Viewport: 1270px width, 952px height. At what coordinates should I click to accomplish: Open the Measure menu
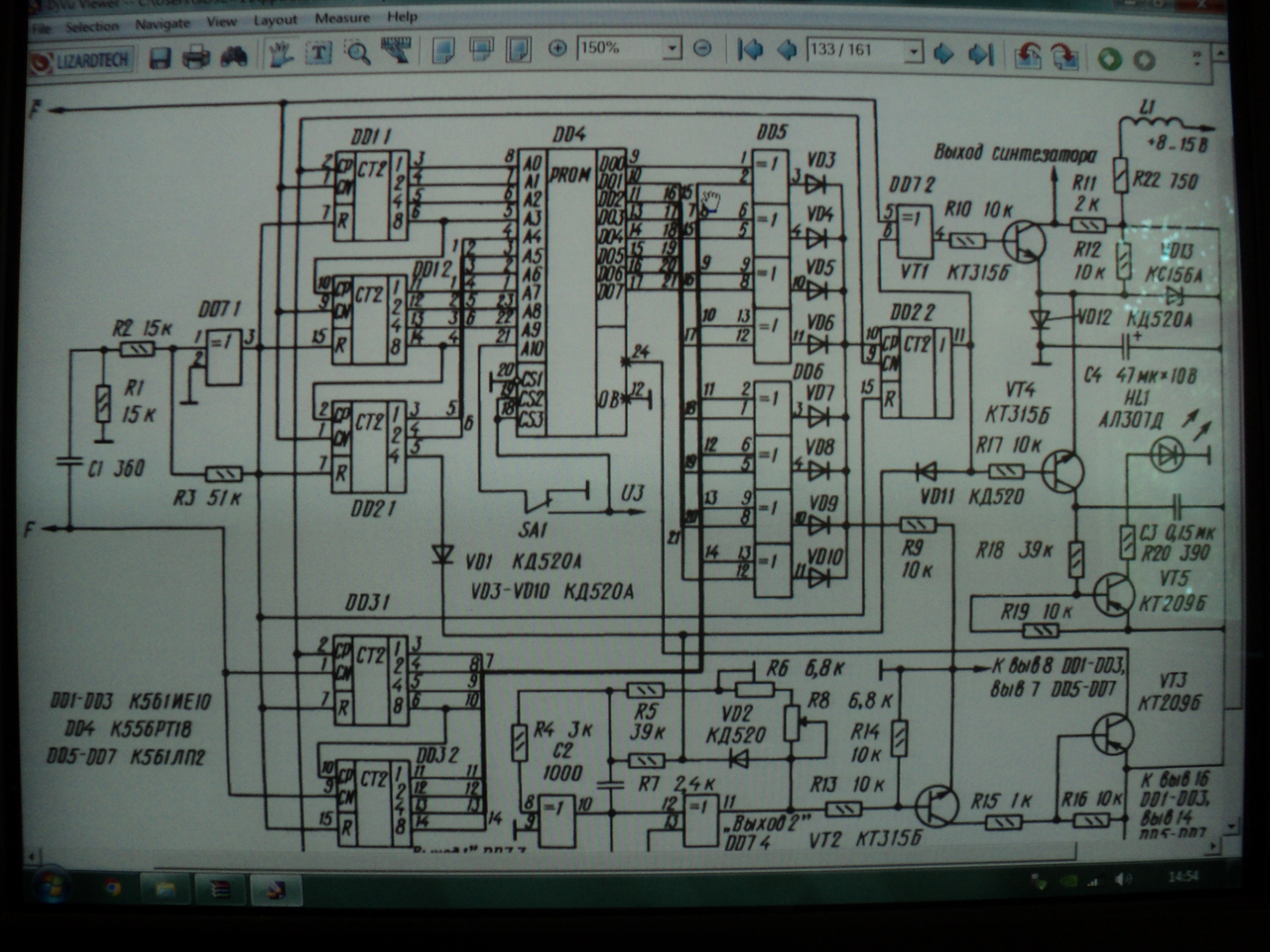342,18
